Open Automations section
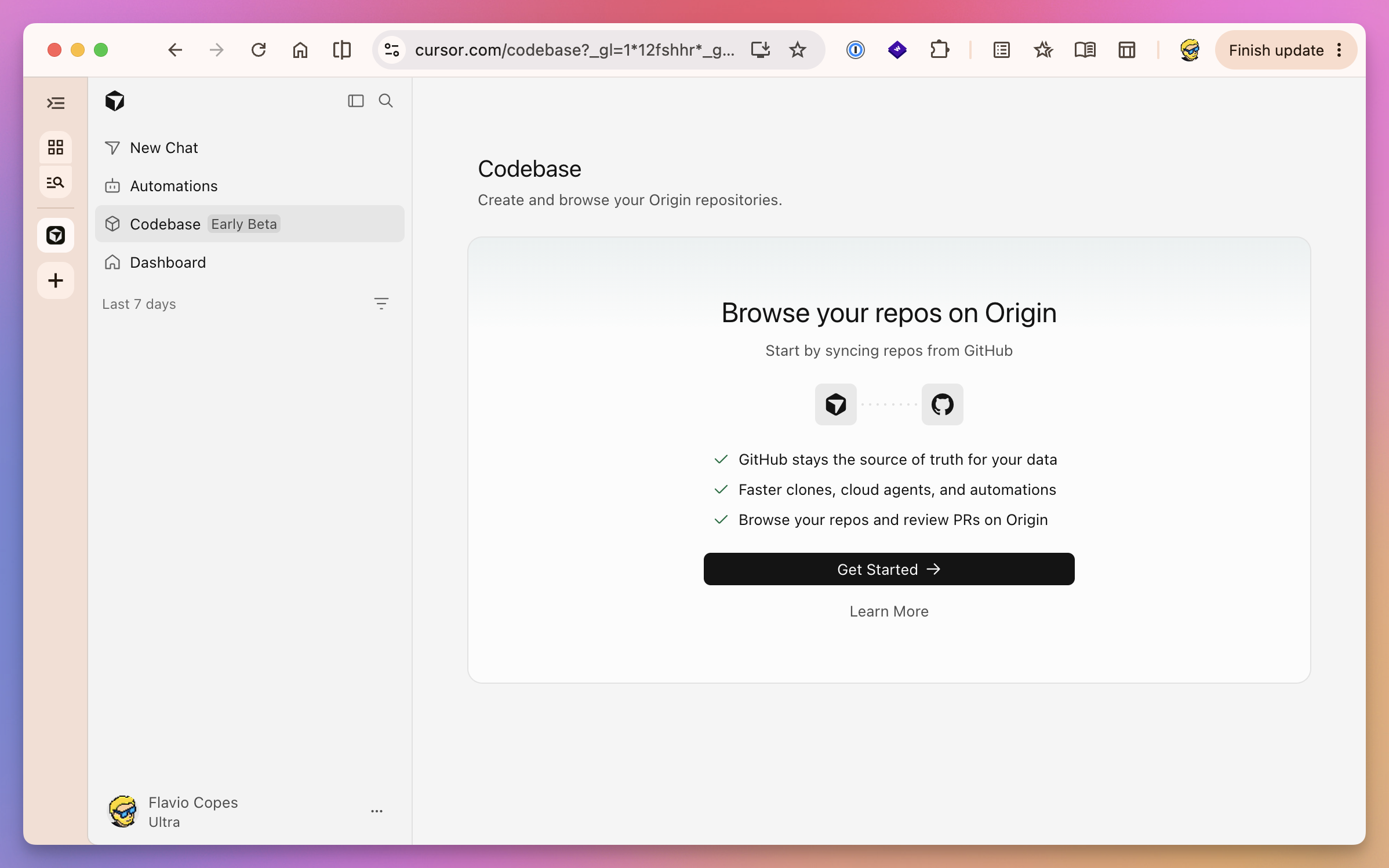Viewport: 1389px width, 868px height. tap(250, 186)
